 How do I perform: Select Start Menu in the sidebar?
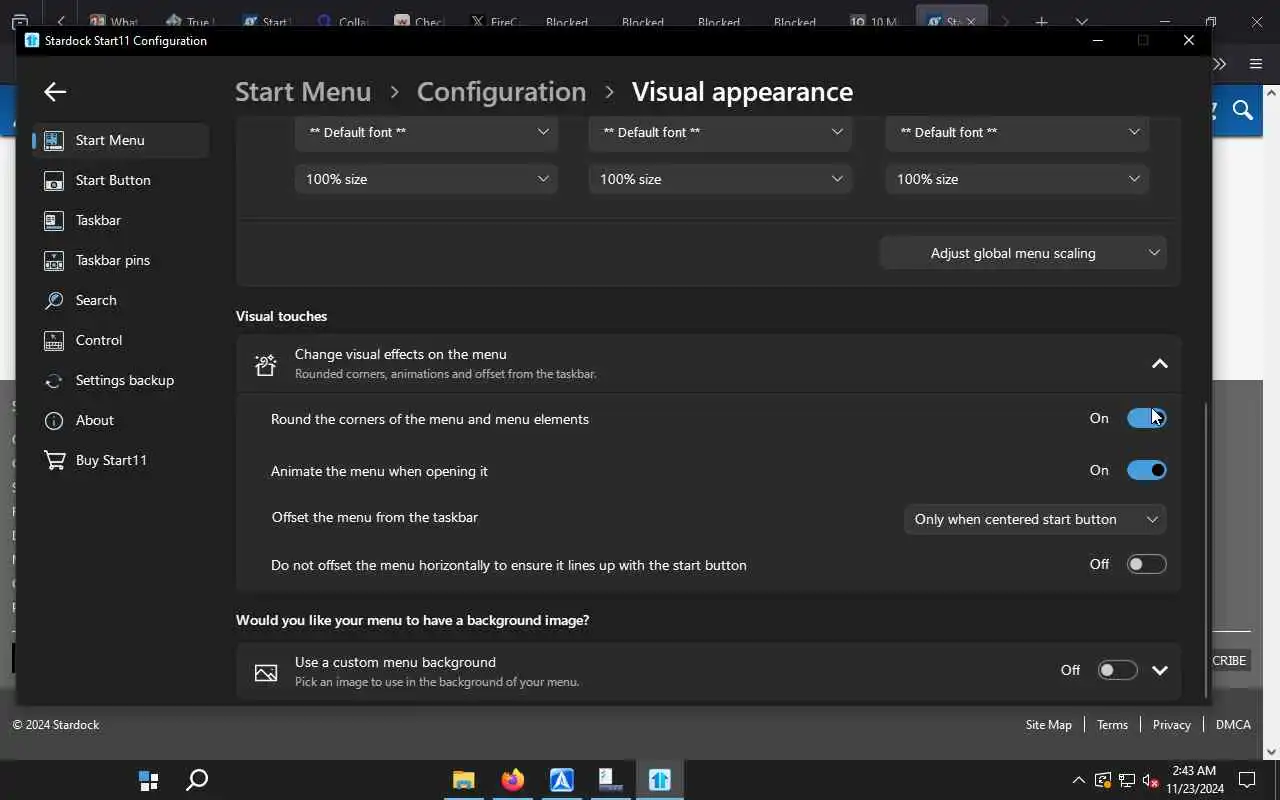coord(121,140)
